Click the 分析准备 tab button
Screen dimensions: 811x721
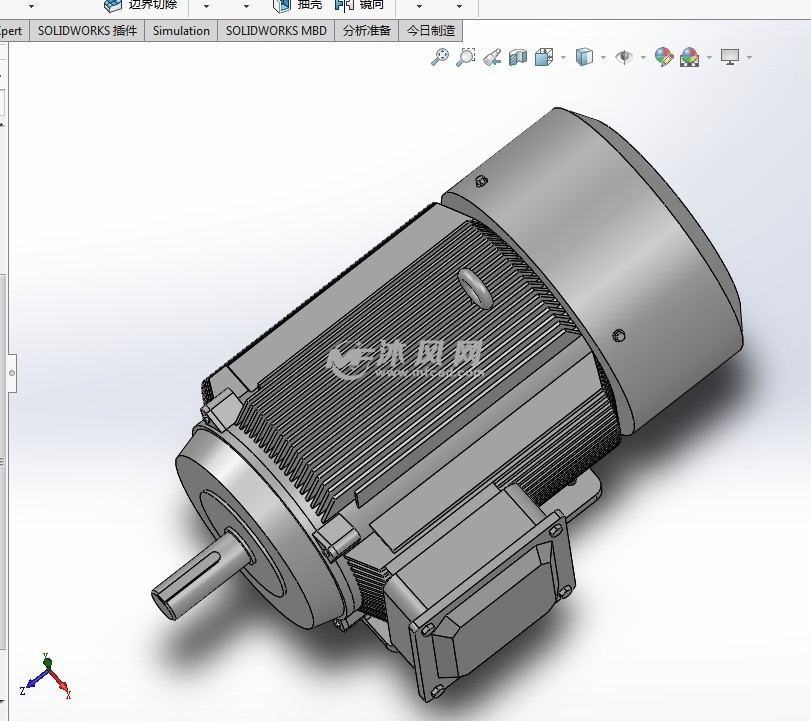366,30
